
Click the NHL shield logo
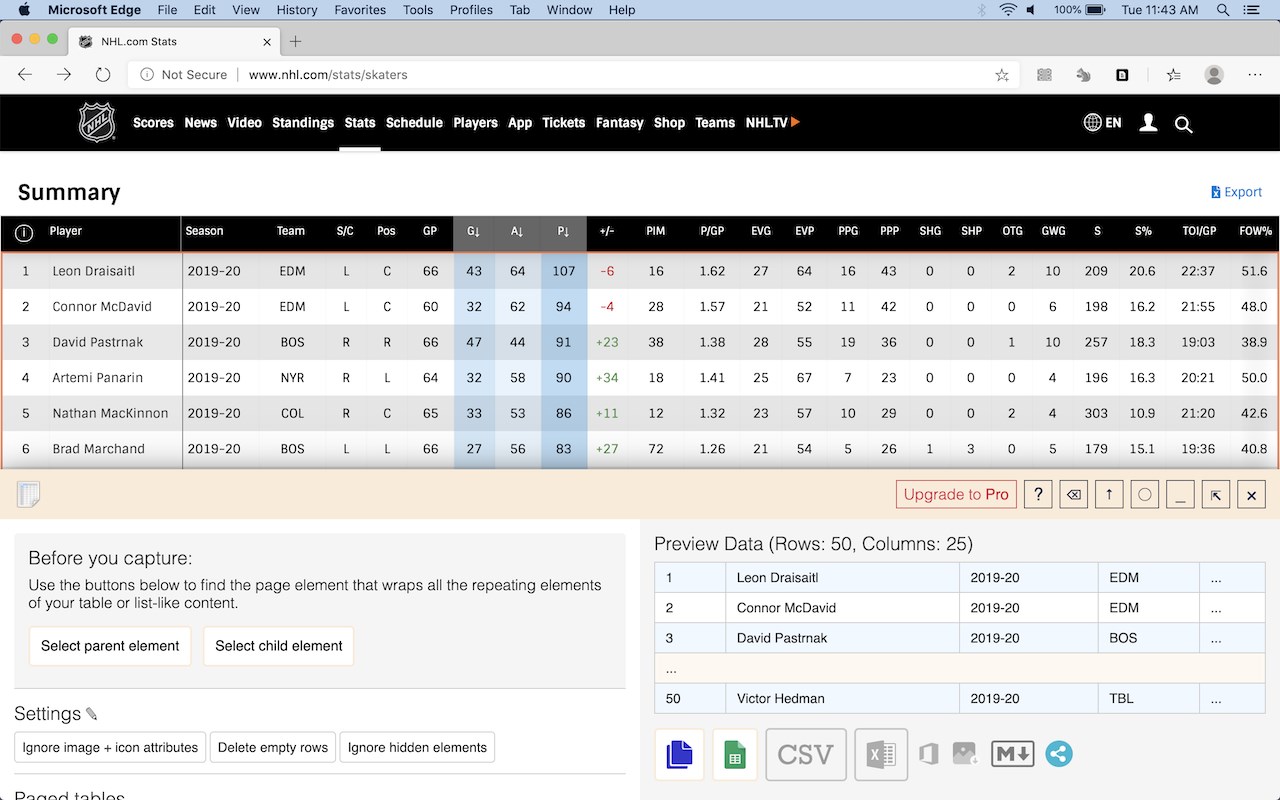(x=97, y=123)
